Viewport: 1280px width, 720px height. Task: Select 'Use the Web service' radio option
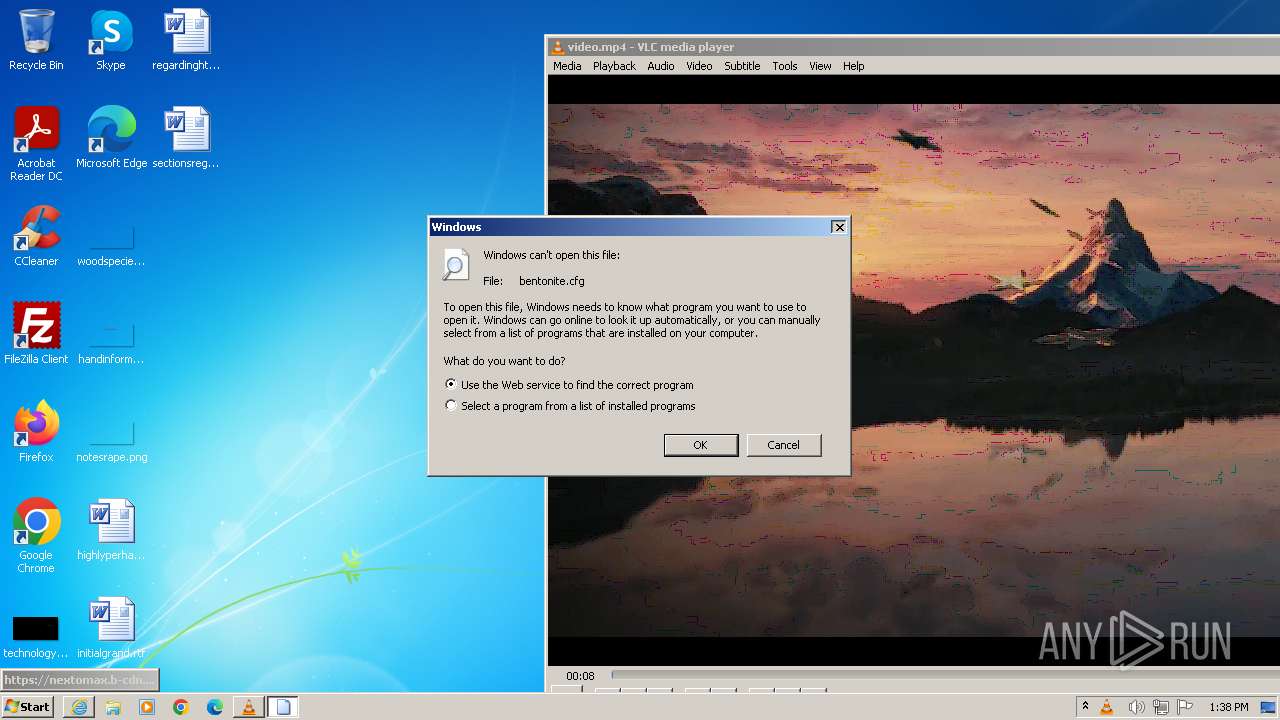click(x=568, y=385)
